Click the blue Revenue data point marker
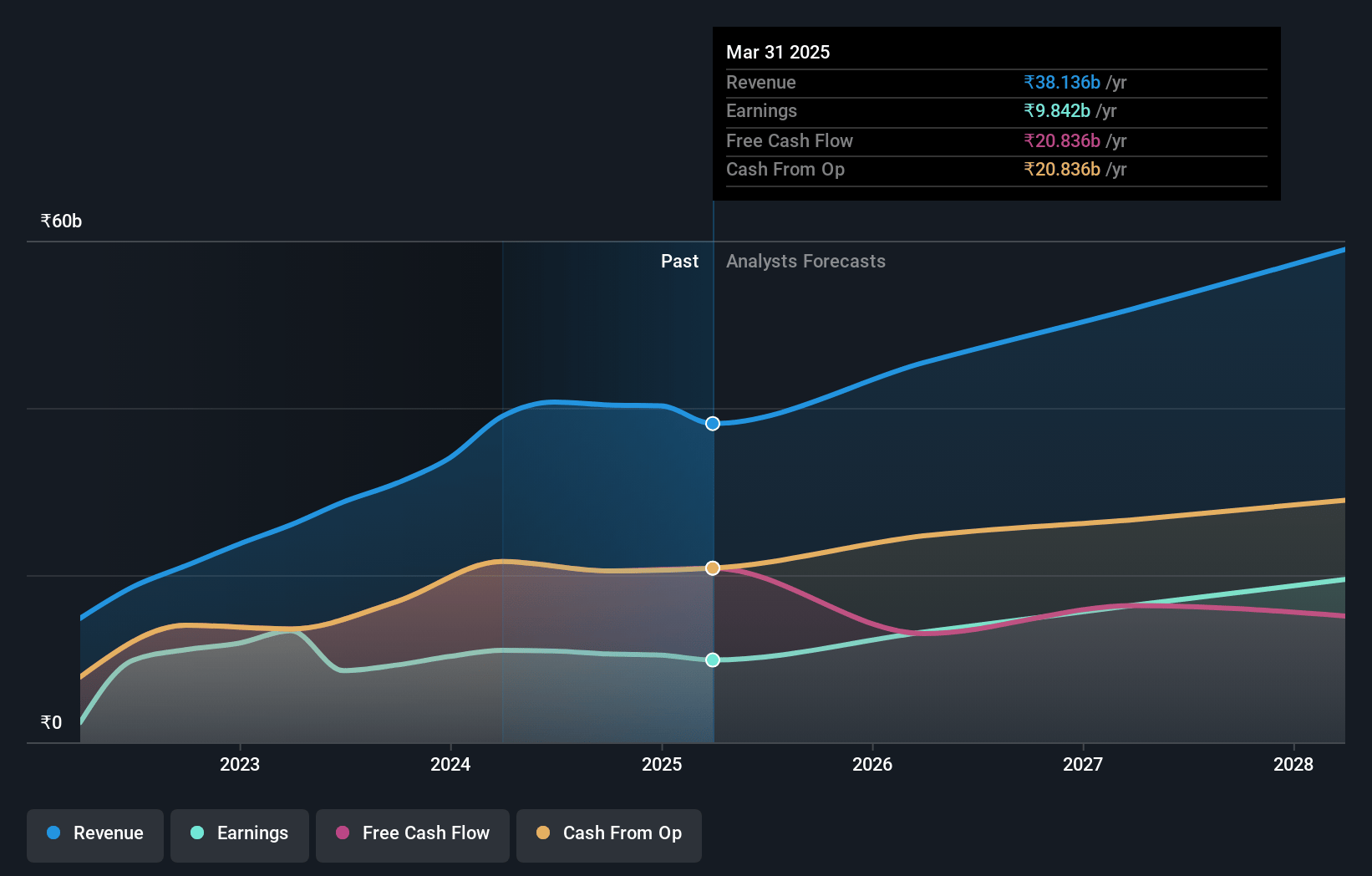 (x=713, y=424)
